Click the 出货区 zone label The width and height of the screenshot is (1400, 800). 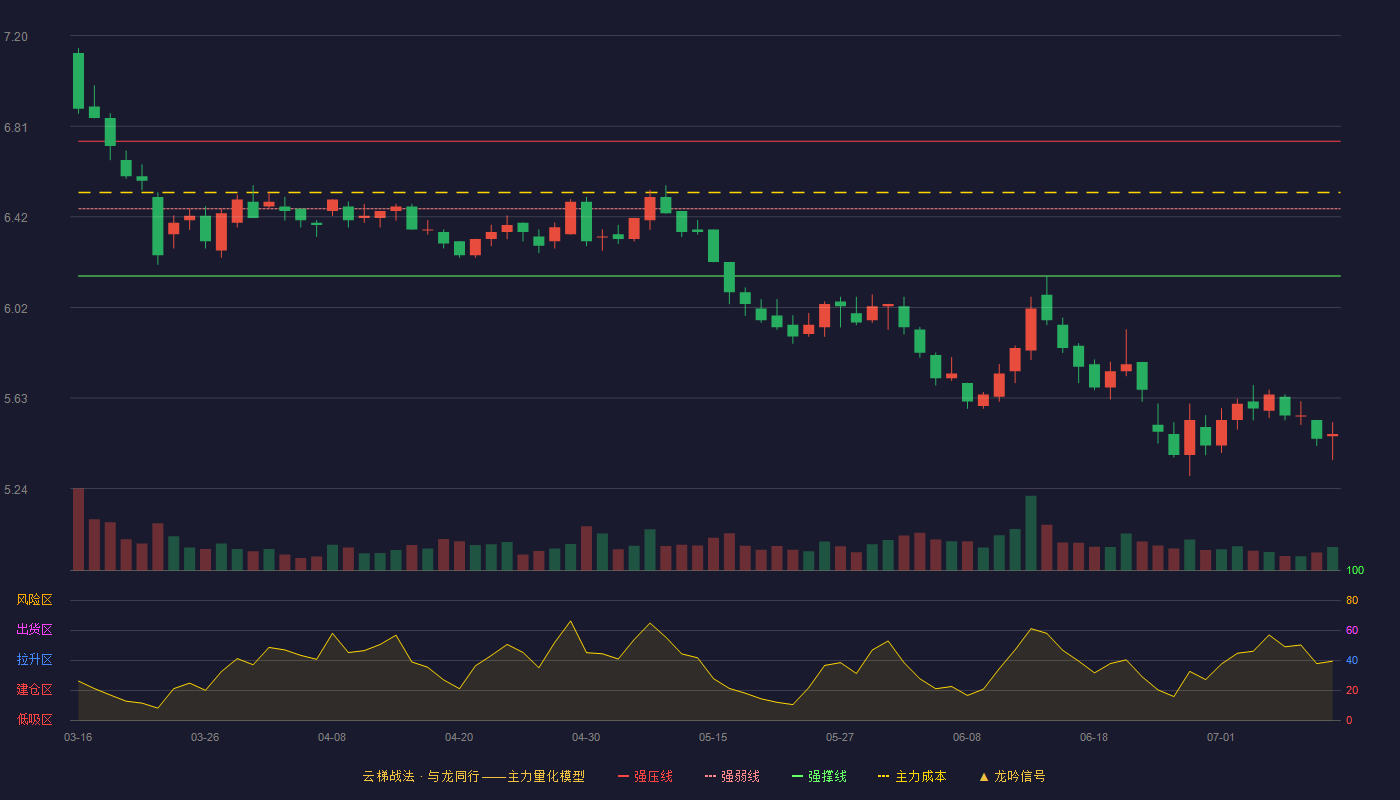34,630
